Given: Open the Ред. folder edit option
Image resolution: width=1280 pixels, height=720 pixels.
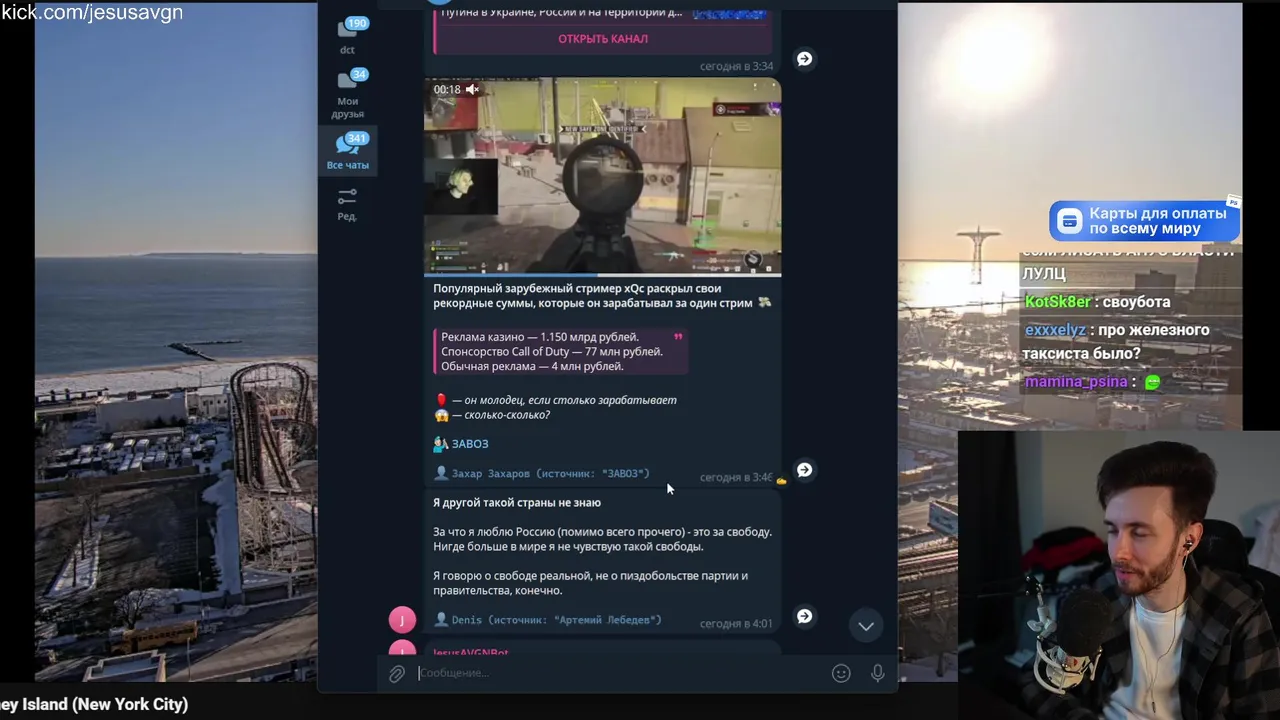Looking at the screenshot, I should tap(347, 204).
